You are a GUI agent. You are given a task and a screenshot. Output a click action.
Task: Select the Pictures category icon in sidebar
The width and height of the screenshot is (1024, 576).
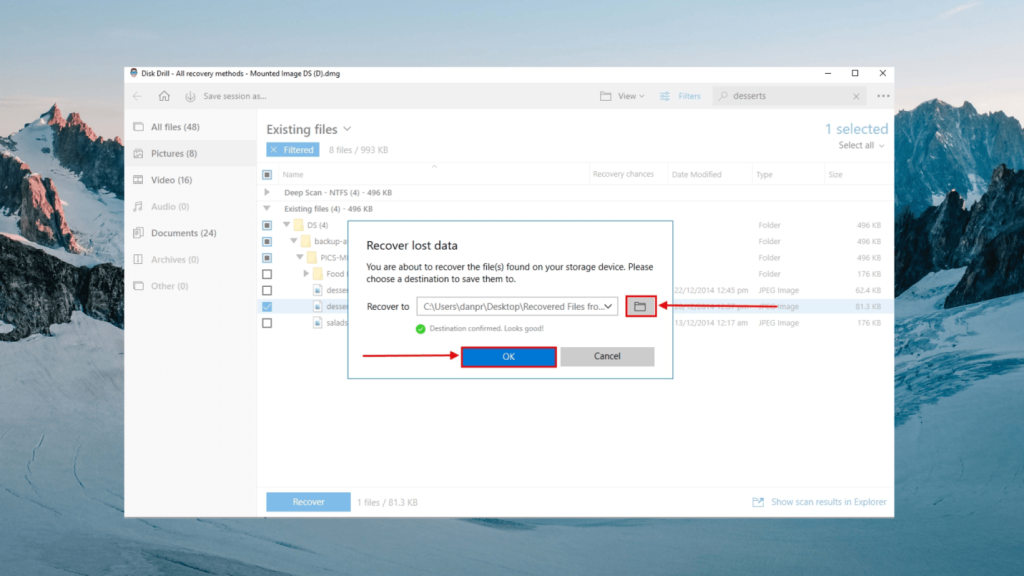point(137,153)
